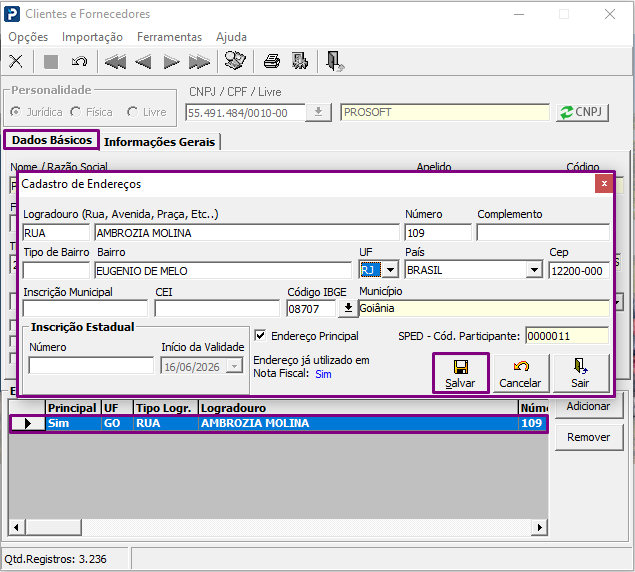The image size is (635, 572).
Task: Open the País dropdown showing BRASIL
Action: coord(535,270)
